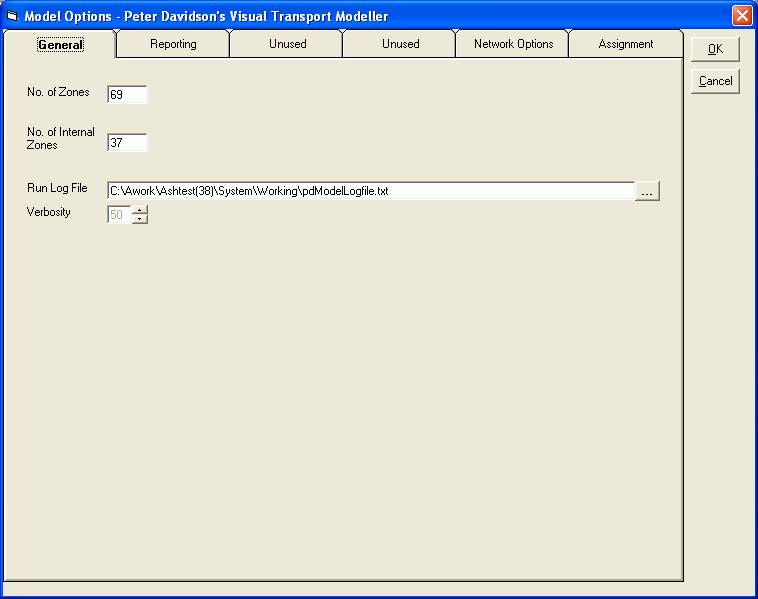This screenshot has height=599, width=758.
Task: Decrease Verbosity with the down arrow
Action: [140, 219]
